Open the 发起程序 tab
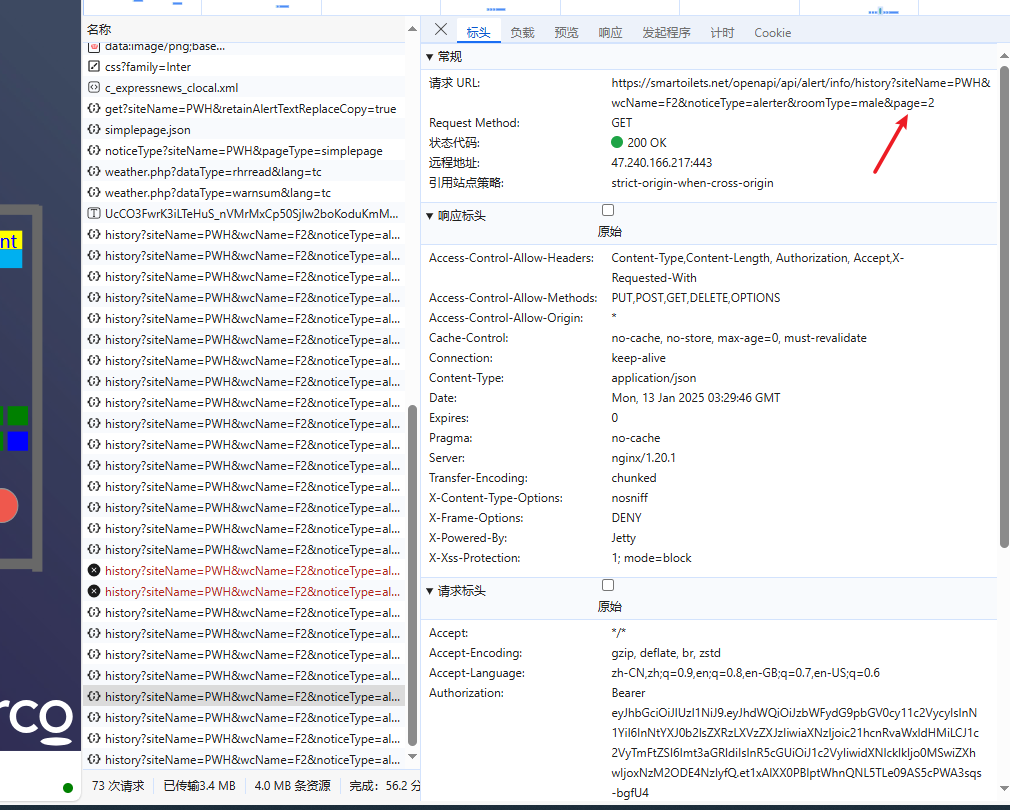Image resolution: width=1010 pixels, height=810 pixels. click(666, 33)
